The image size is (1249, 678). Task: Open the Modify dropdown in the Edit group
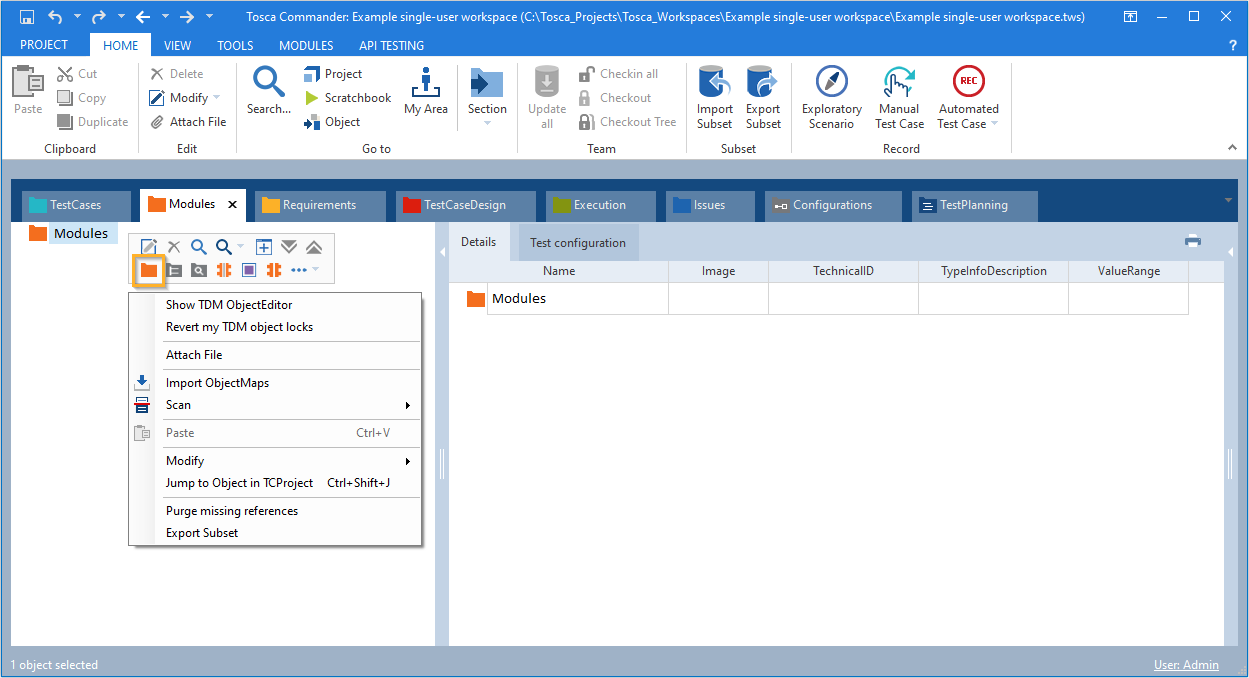pos(187,98)
